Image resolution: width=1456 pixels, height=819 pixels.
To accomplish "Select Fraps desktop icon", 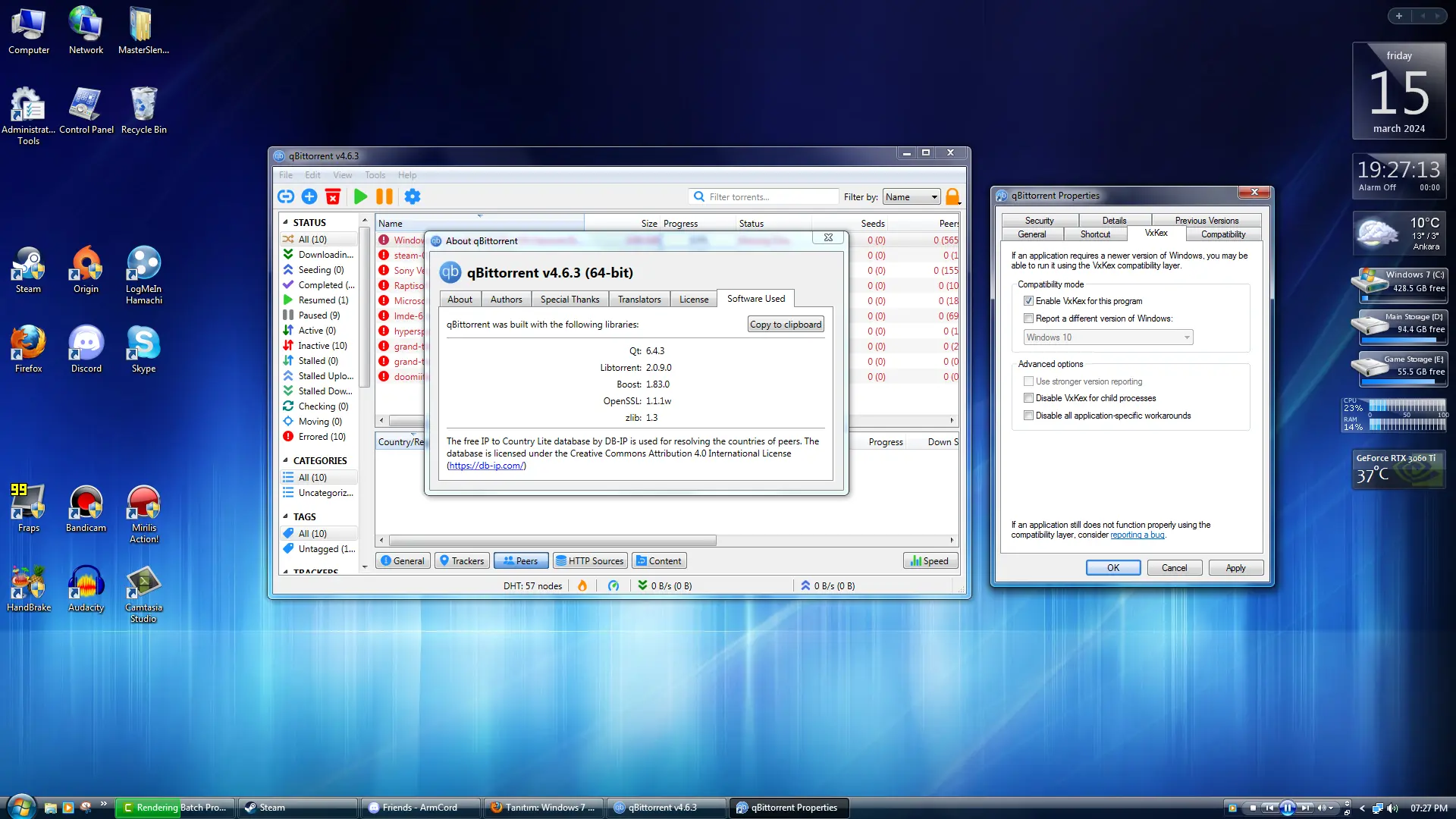I will (29, 509).
